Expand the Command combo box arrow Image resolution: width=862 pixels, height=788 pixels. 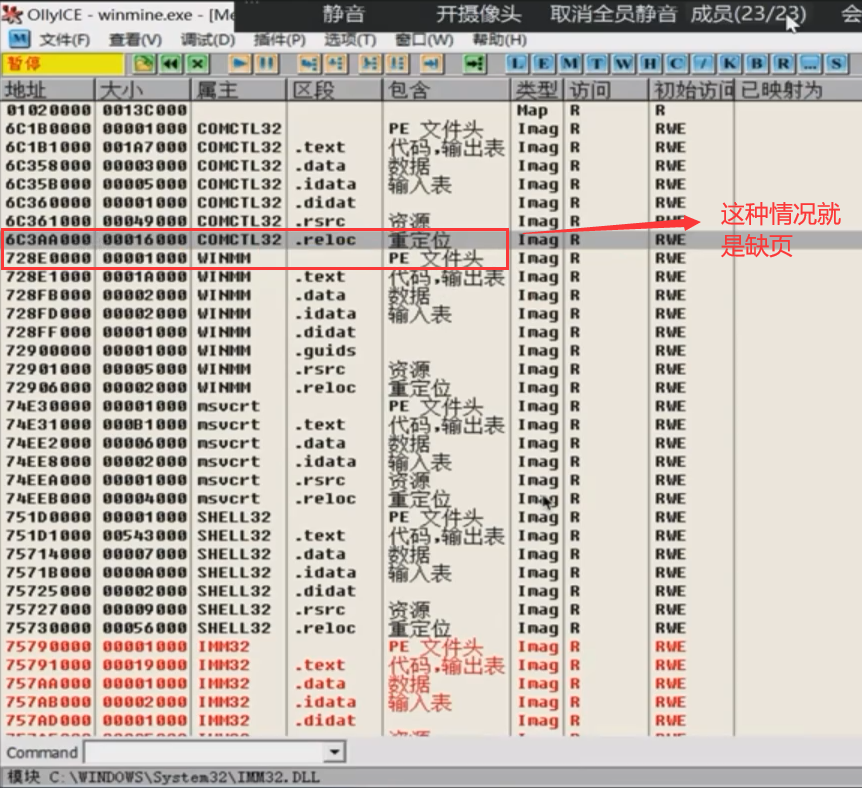coord(334,752)
